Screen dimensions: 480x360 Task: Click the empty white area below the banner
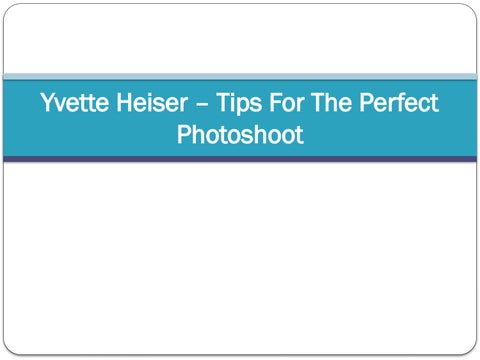point(240,258)
